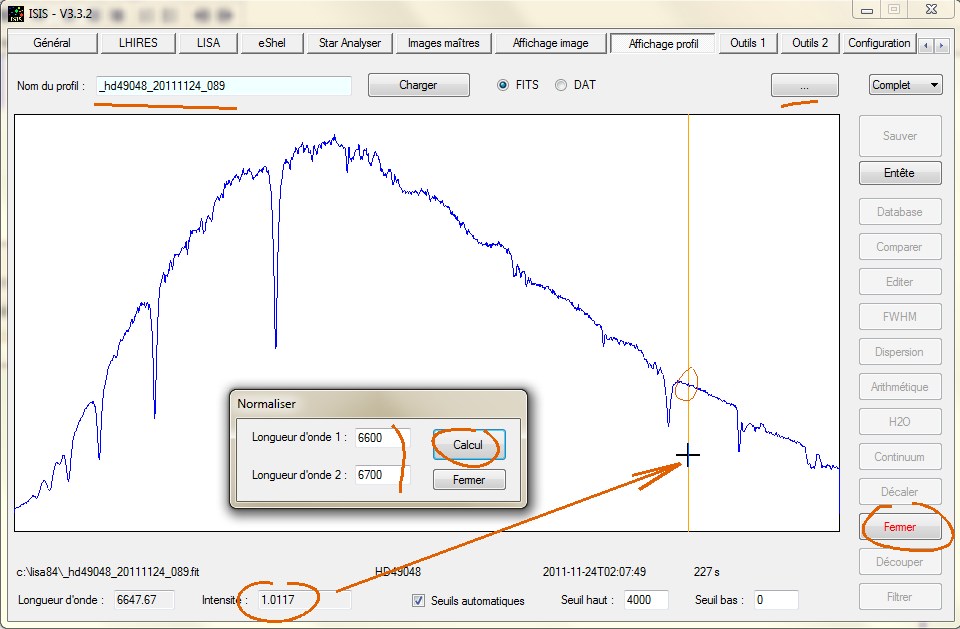Select the FITS radio button
This screenshot has height=629, width=960.
(x=504, y=85)
